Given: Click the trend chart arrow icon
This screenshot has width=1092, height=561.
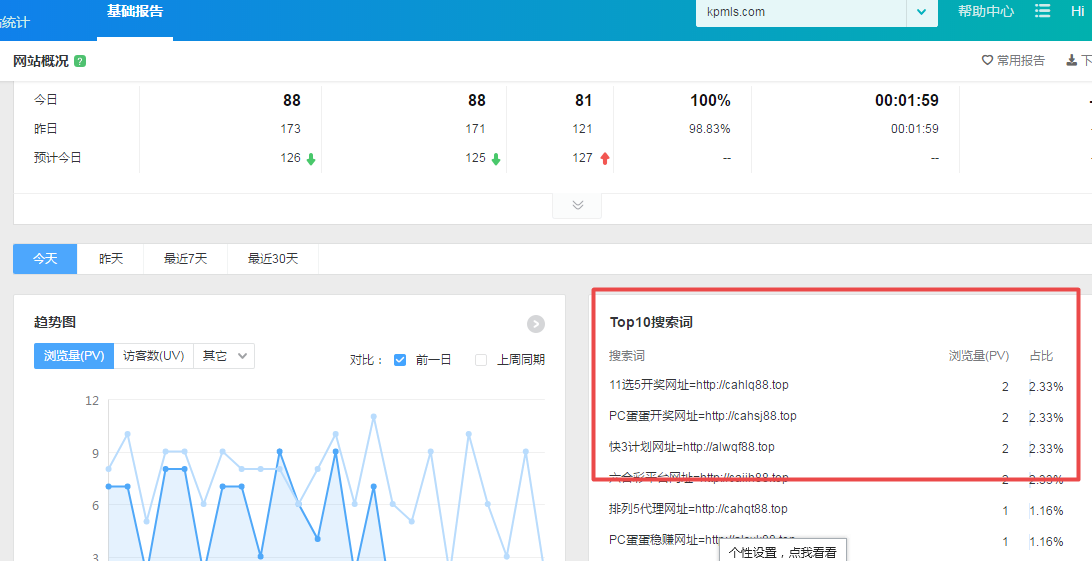Looking at the screenshot, I should tap(536, 324).
